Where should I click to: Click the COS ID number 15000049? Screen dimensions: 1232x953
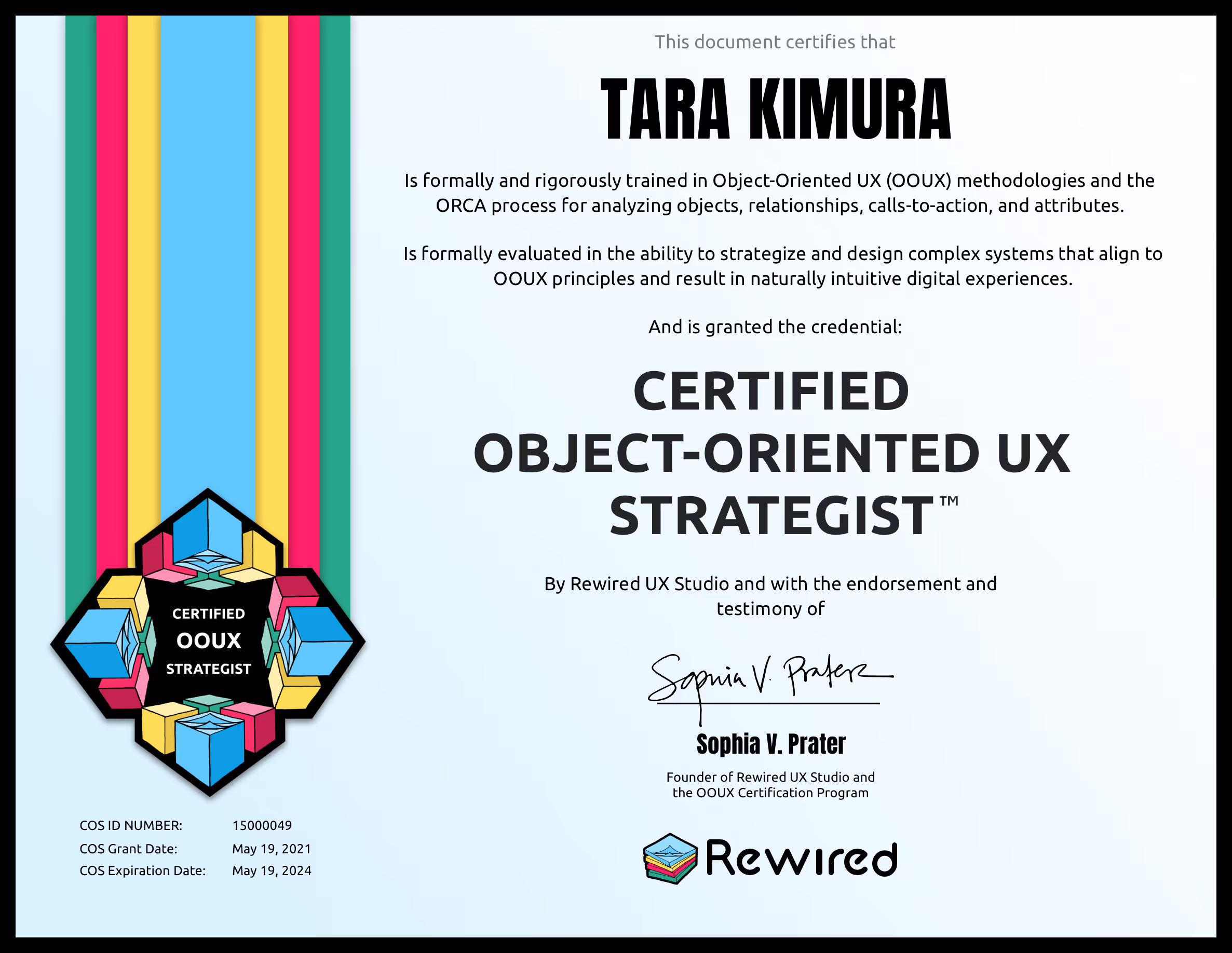click(x=262, y=825)
